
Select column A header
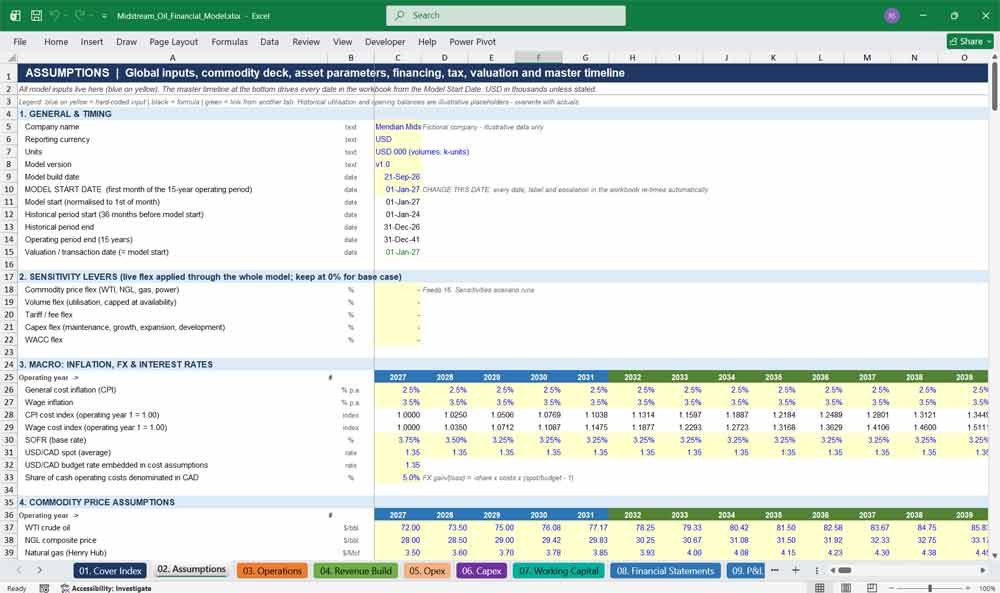[172, 57]
